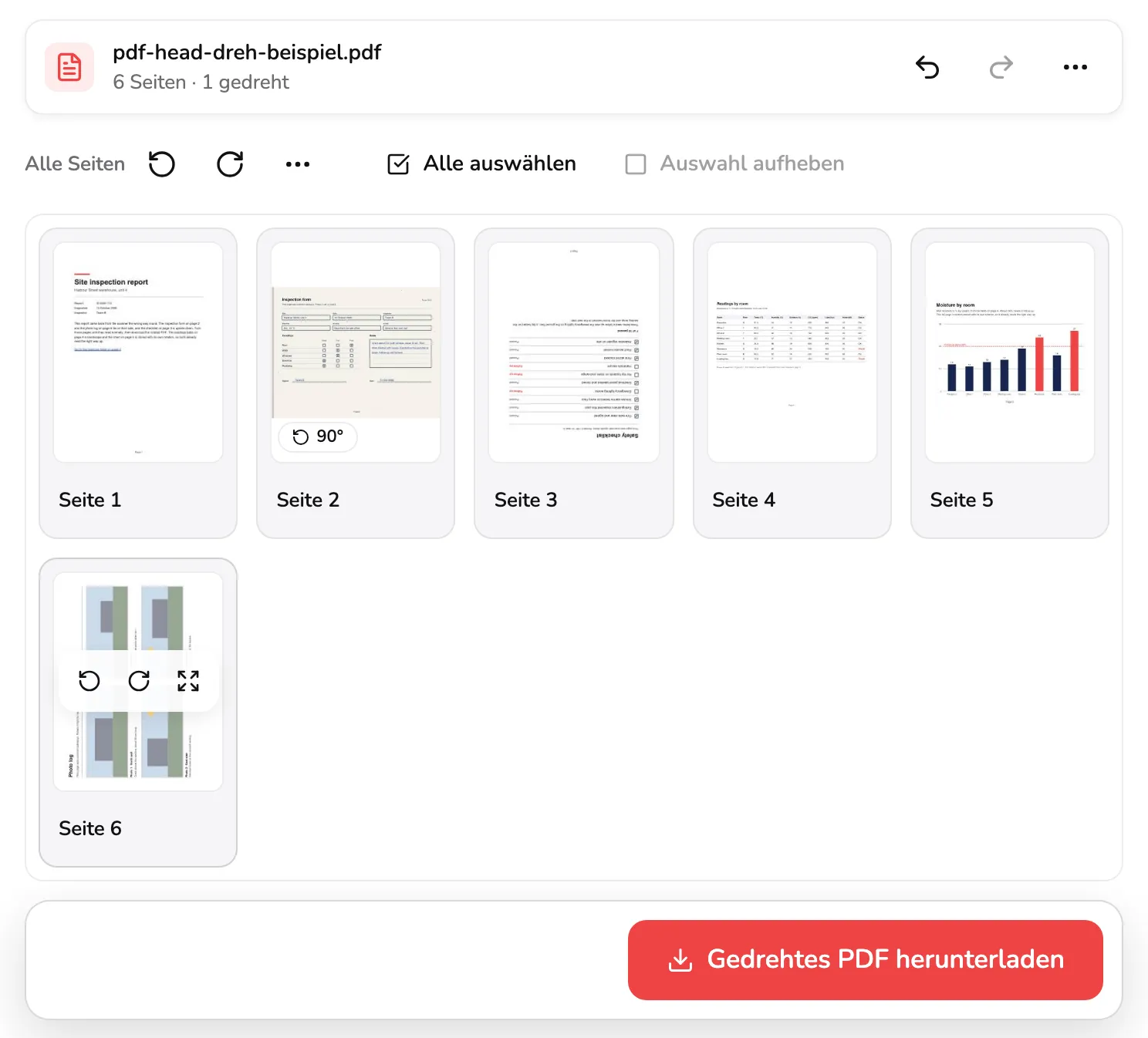Click the file name pdf-head-dreh-beispiel.pdf
The width and height of the screenshot is (1148, 1038).
247,52
